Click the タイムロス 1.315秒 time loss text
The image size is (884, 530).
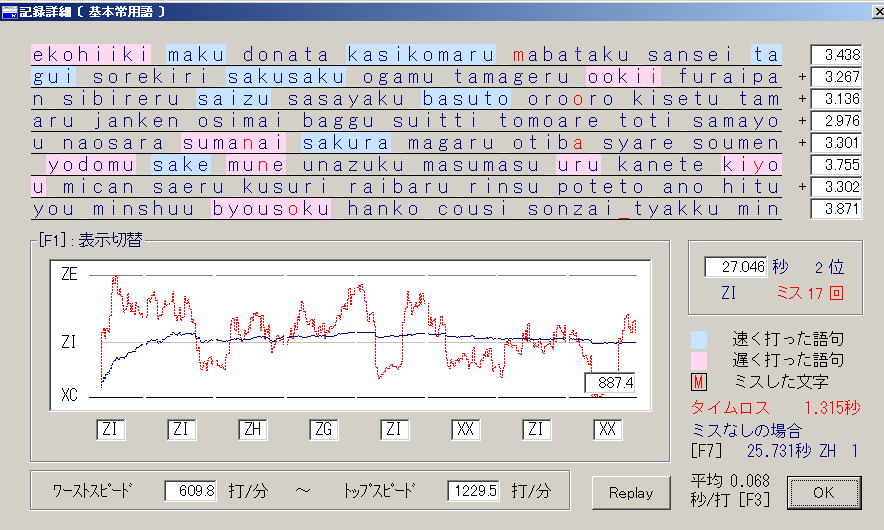click(775, 408)
